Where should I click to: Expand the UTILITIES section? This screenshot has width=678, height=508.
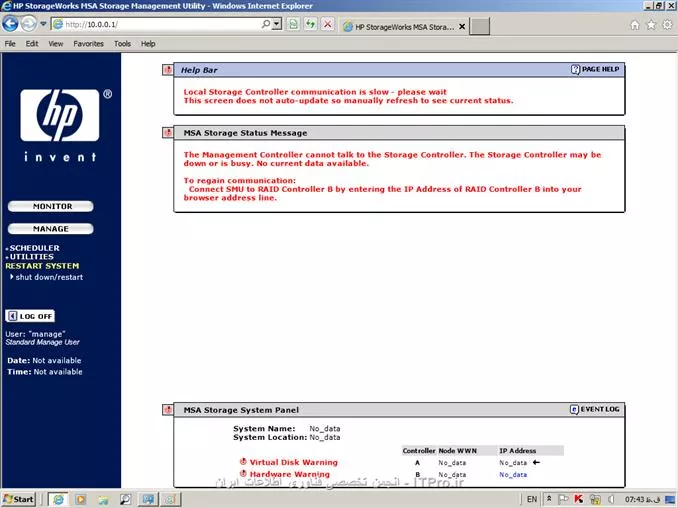coord(30,257)
